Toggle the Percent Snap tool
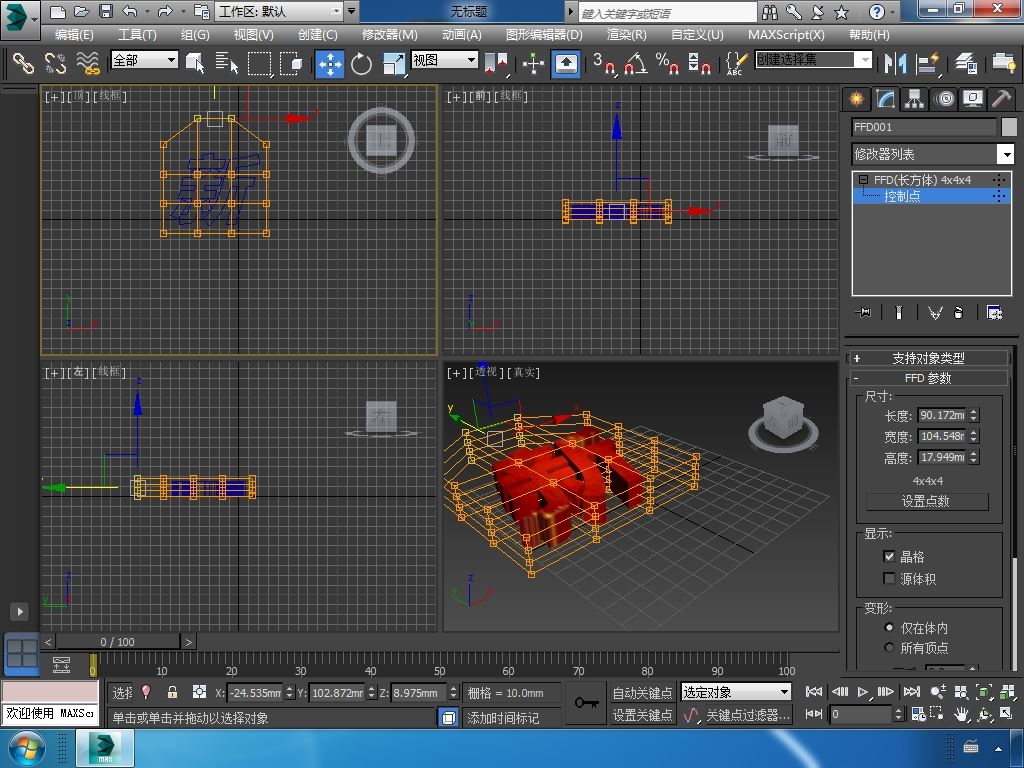The width and height of the screenshot is (1024, 768). pos(667,63)
